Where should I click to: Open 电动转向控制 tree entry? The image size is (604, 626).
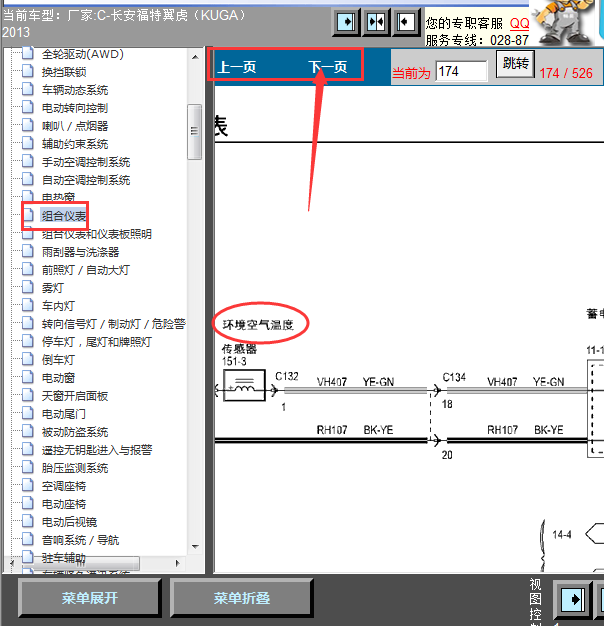point(75,108)
